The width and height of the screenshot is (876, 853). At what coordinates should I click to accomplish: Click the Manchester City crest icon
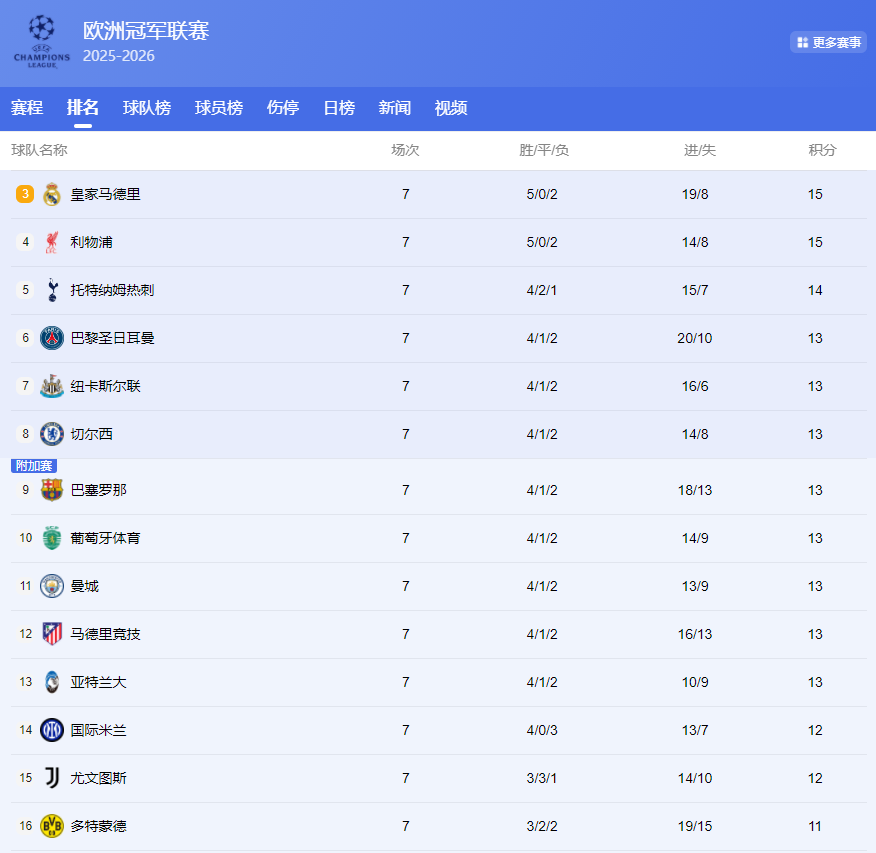[52, 586]
